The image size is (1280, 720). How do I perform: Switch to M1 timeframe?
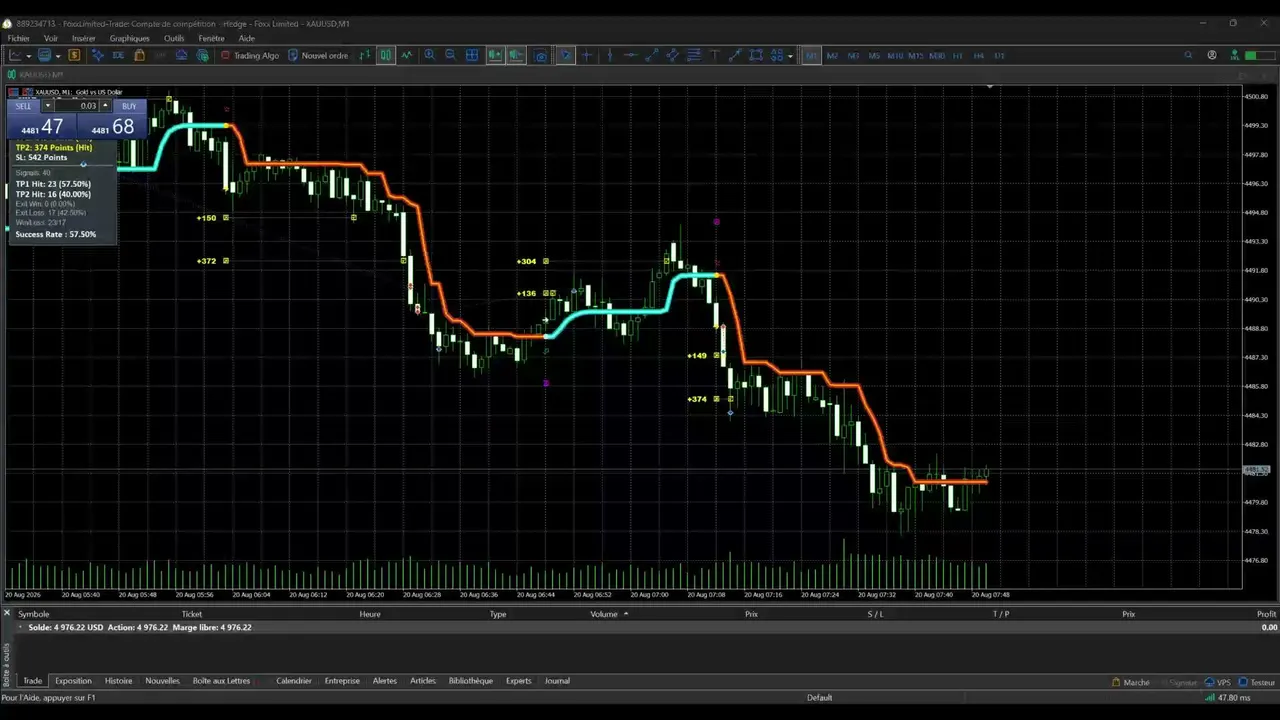pos(811,55)
